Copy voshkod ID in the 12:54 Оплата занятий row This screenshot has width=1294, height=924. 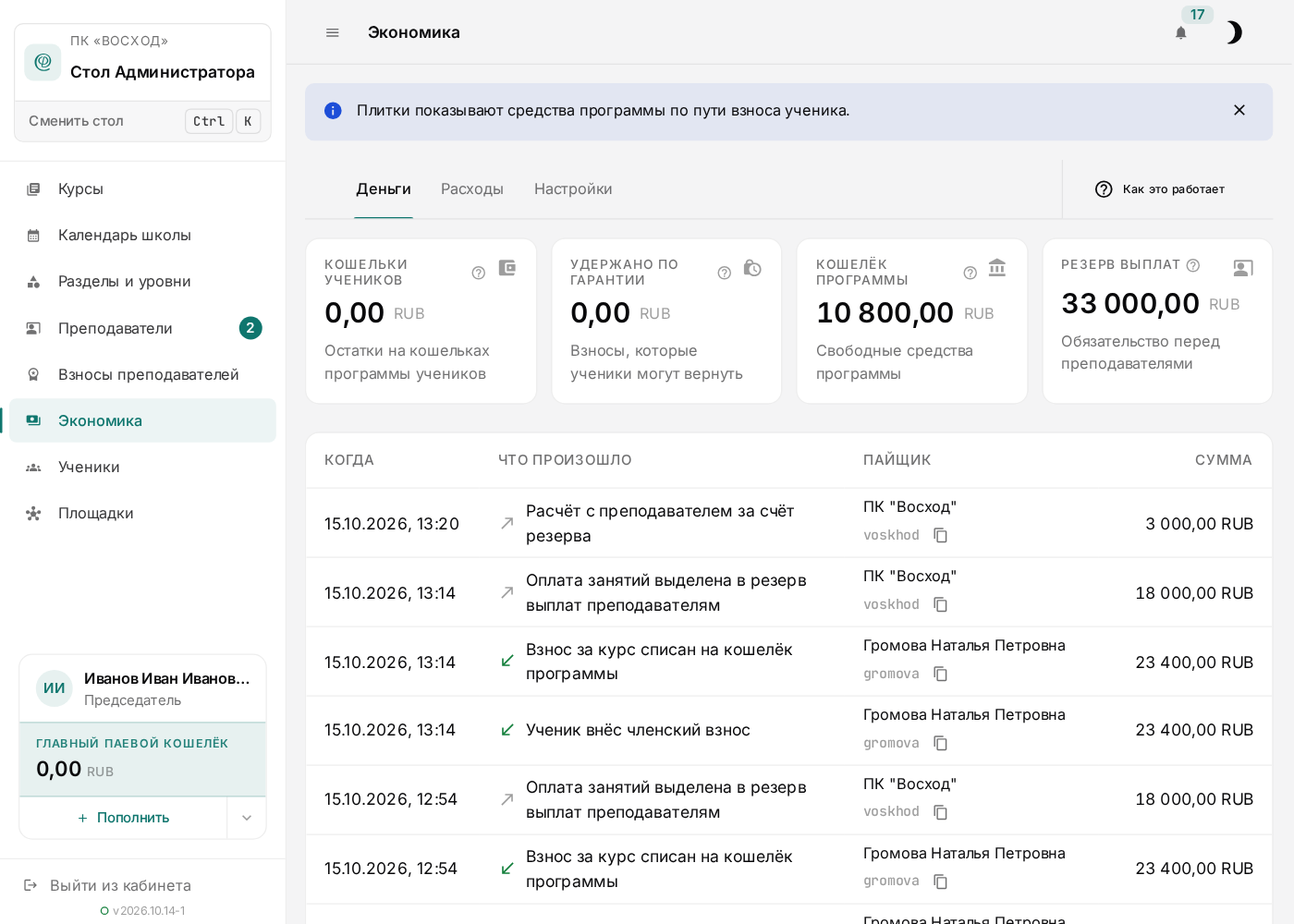pyautogui.click(x=941, y=812)
